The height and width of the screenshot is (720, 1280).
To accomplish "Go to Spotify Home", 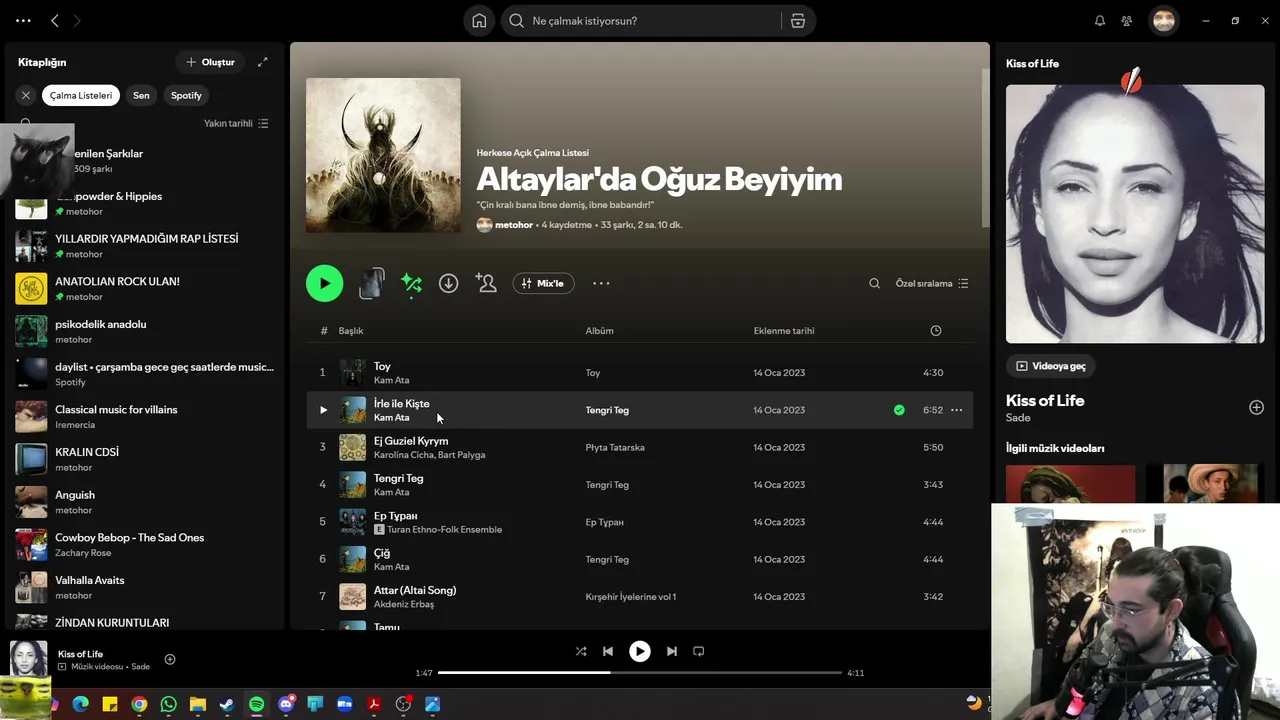I will (x=479, y=21).
